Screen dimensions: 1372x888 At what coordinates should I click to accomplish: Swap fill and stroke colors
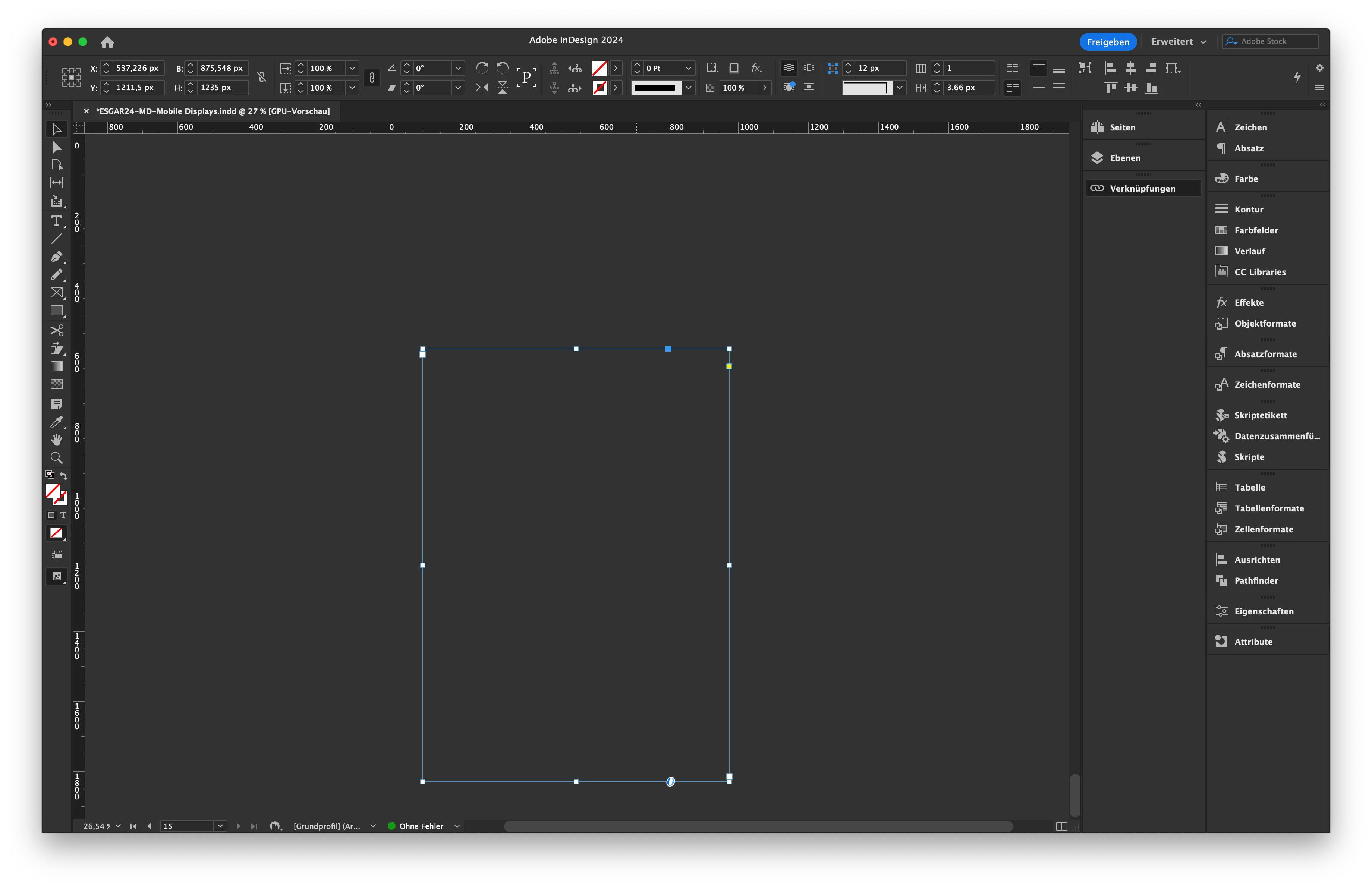[63, 476]
